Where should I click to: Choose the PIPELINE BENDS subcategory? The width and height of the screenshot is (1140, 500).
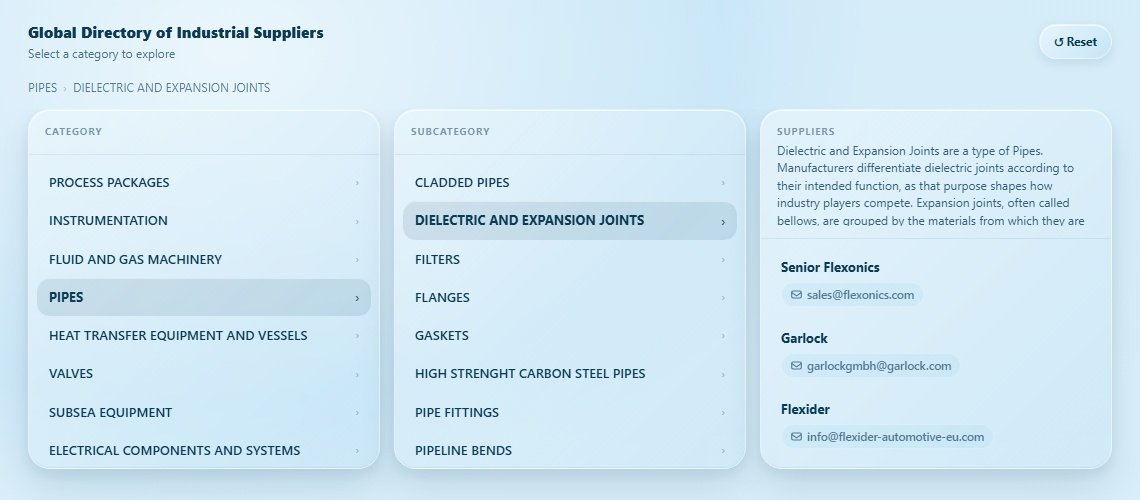(x=463, y=451)
